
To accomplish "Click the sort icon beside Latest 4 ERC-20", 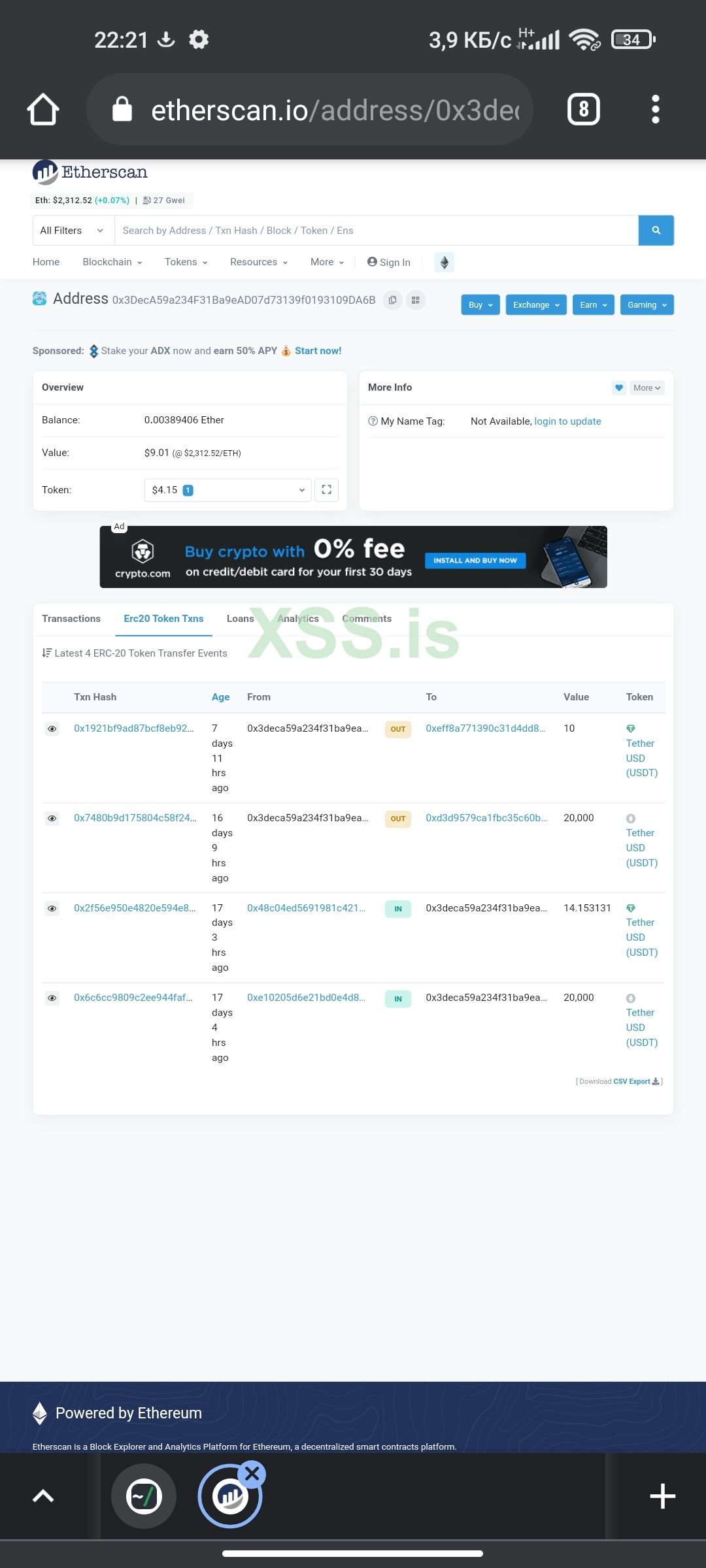I will point(46,653).
